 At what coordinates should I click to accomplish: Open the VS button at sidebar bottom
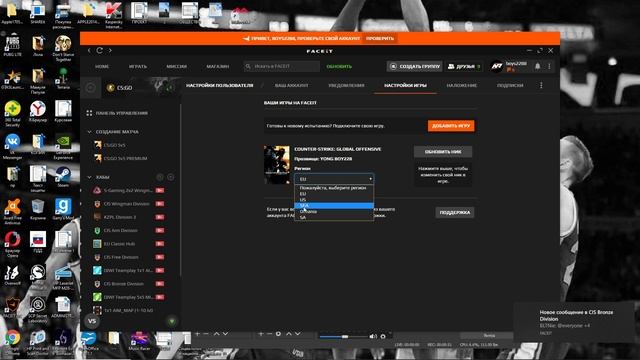coord(92,321)
